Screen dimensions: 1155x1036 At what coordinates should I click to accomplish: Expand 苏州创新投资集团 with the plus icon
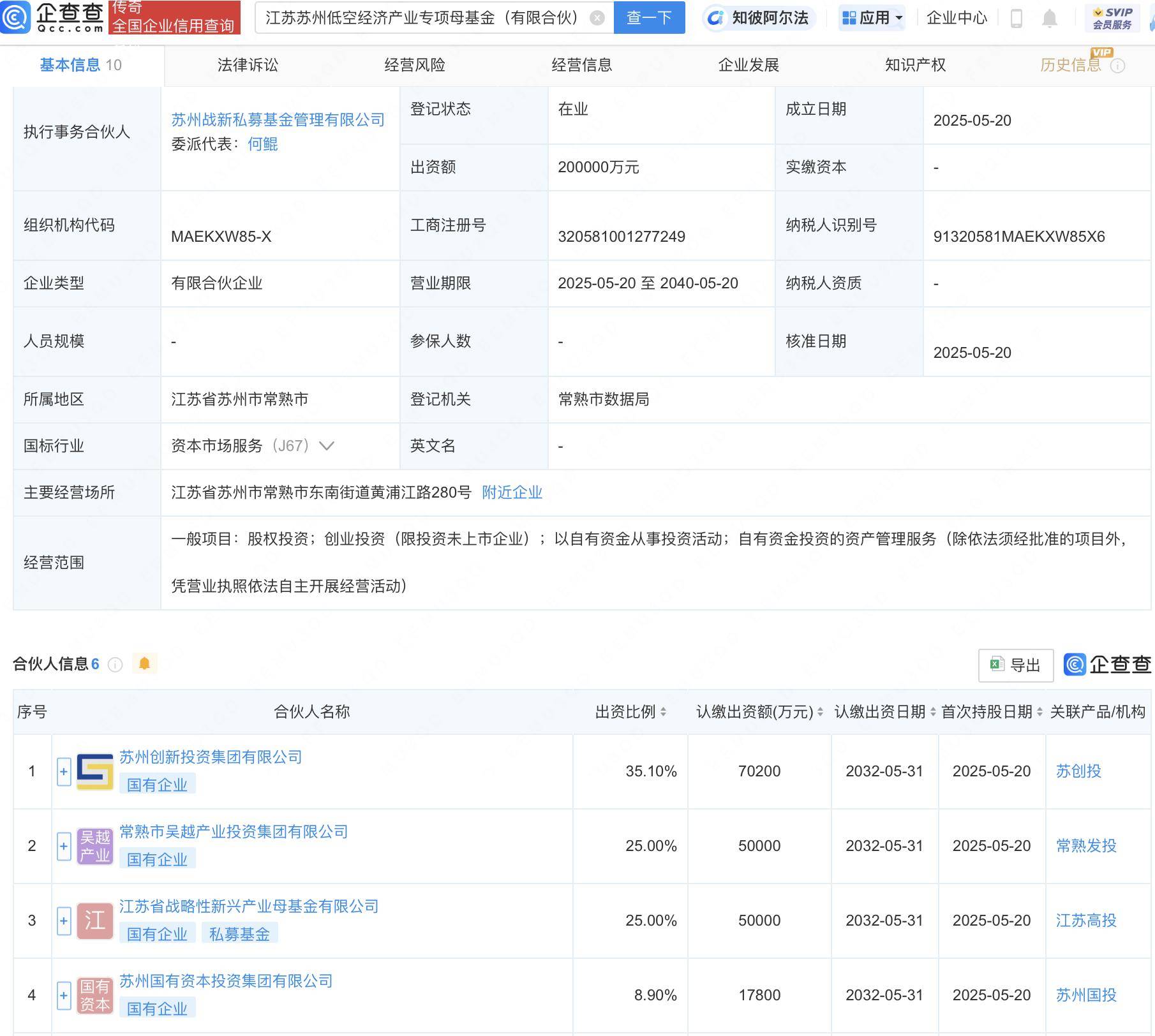coord(63,773)
